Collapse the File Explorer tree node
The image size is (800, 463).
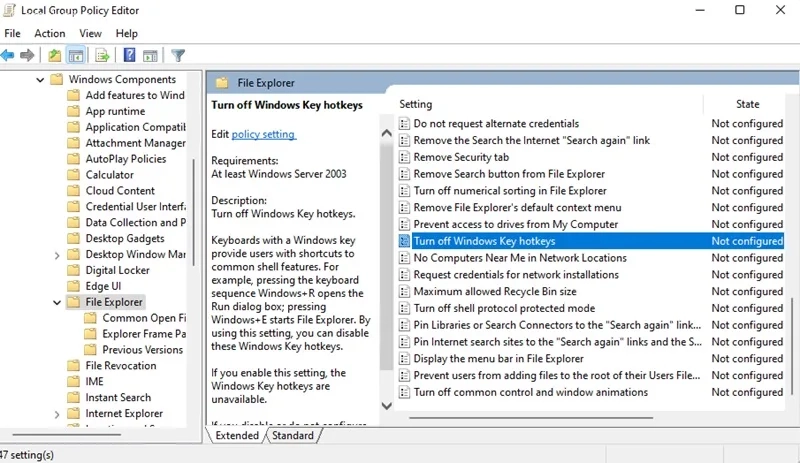(x=57, y=303)
